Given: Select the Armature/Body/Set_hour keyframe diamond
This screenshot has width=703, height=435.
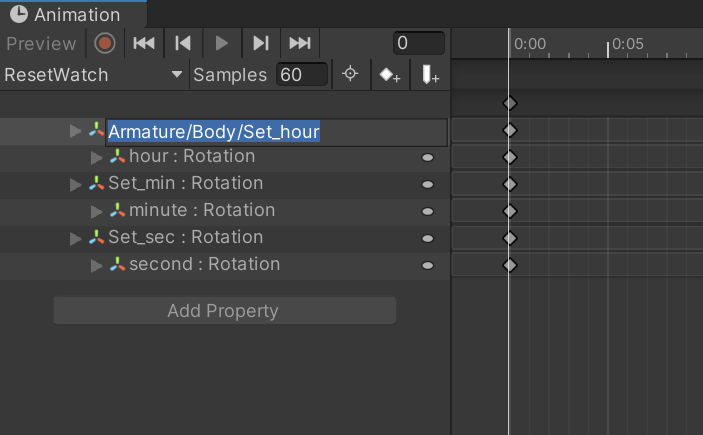Looking at the screenshot, I should [510, 130].
